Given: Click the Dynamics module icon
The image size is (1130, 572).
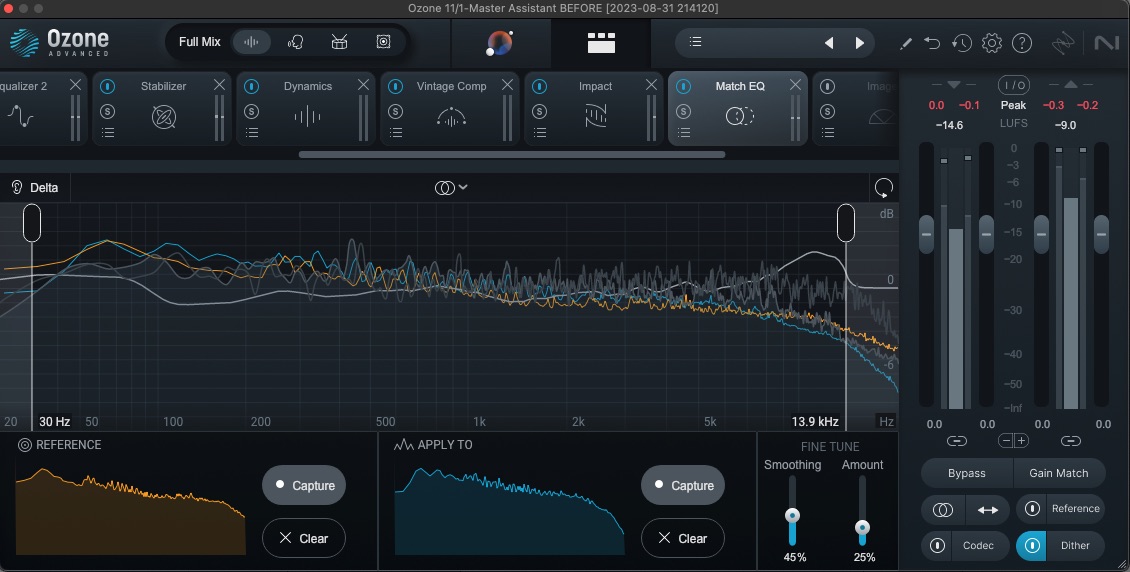Looking at the screenshot, I should point(308,117).
